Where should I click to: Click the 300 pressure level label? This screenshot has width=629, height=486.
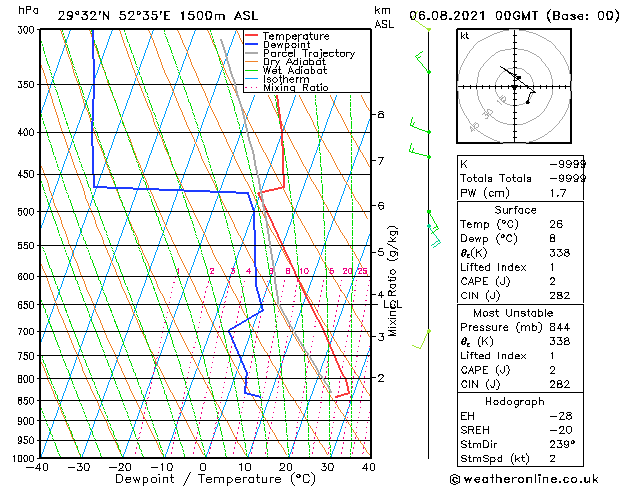[28, 30]
